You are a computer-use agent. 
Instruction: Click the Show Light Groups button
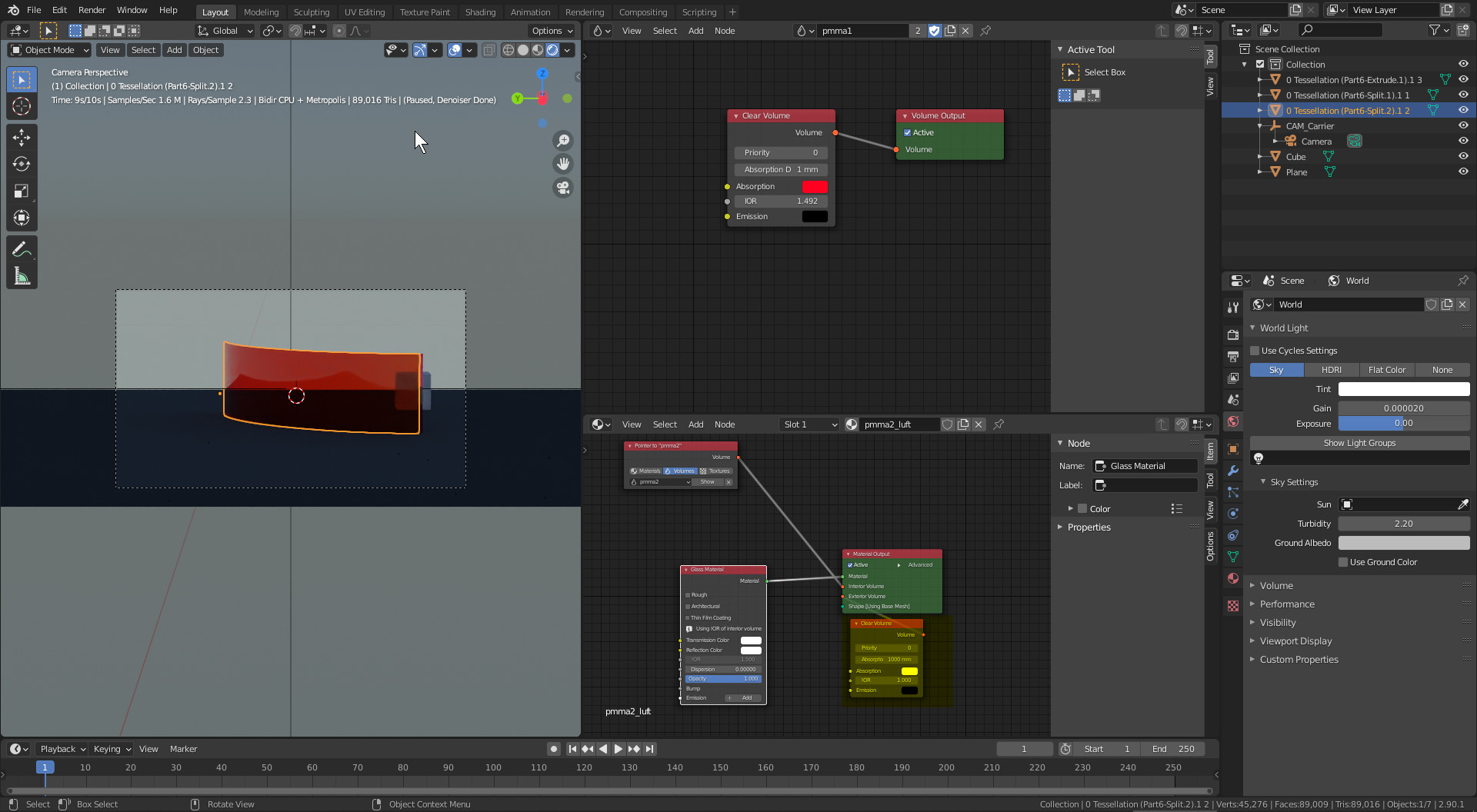(1359, 443)
